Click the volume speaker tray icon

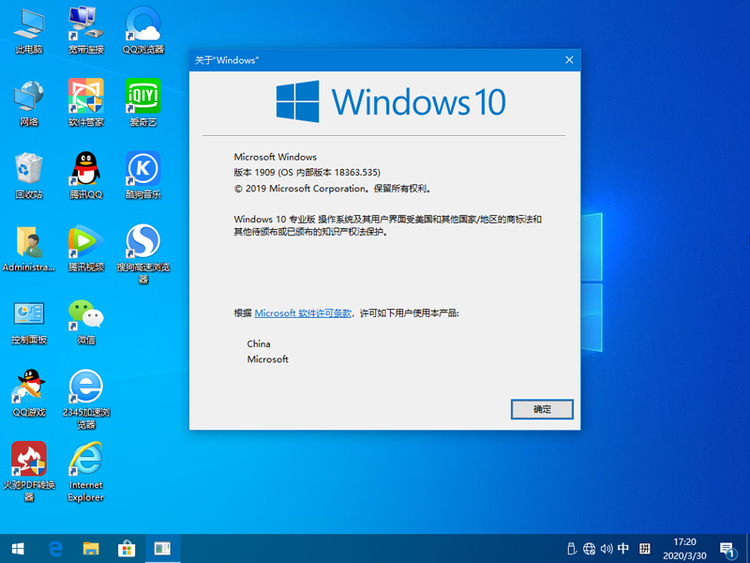tap(607, 548)
